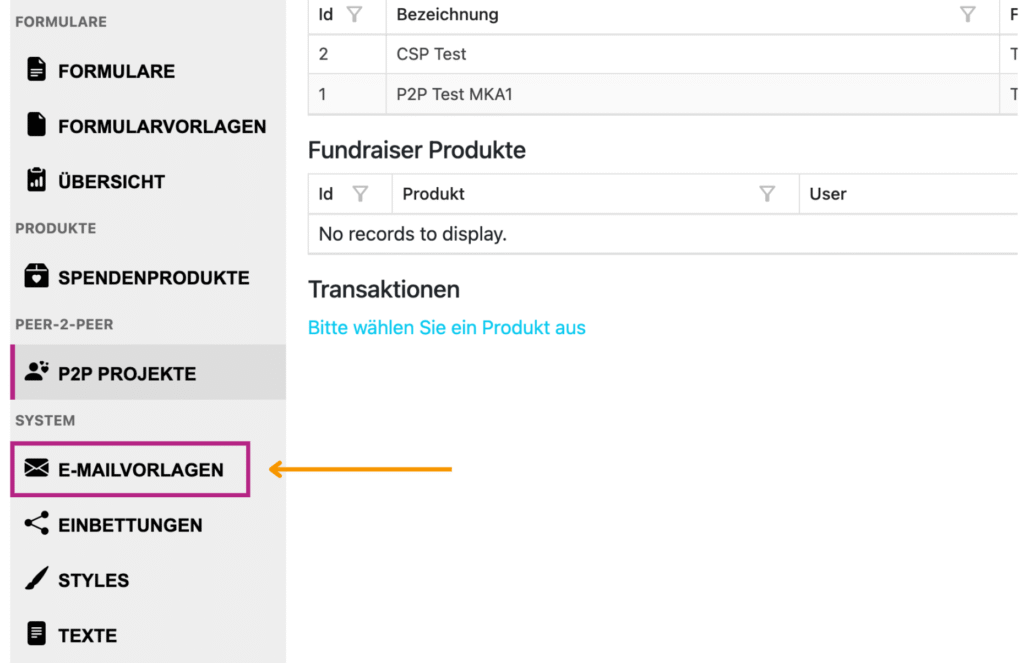
Task: Open the E-Mailvorlagen menu item
Action: (x=140, y=469)
